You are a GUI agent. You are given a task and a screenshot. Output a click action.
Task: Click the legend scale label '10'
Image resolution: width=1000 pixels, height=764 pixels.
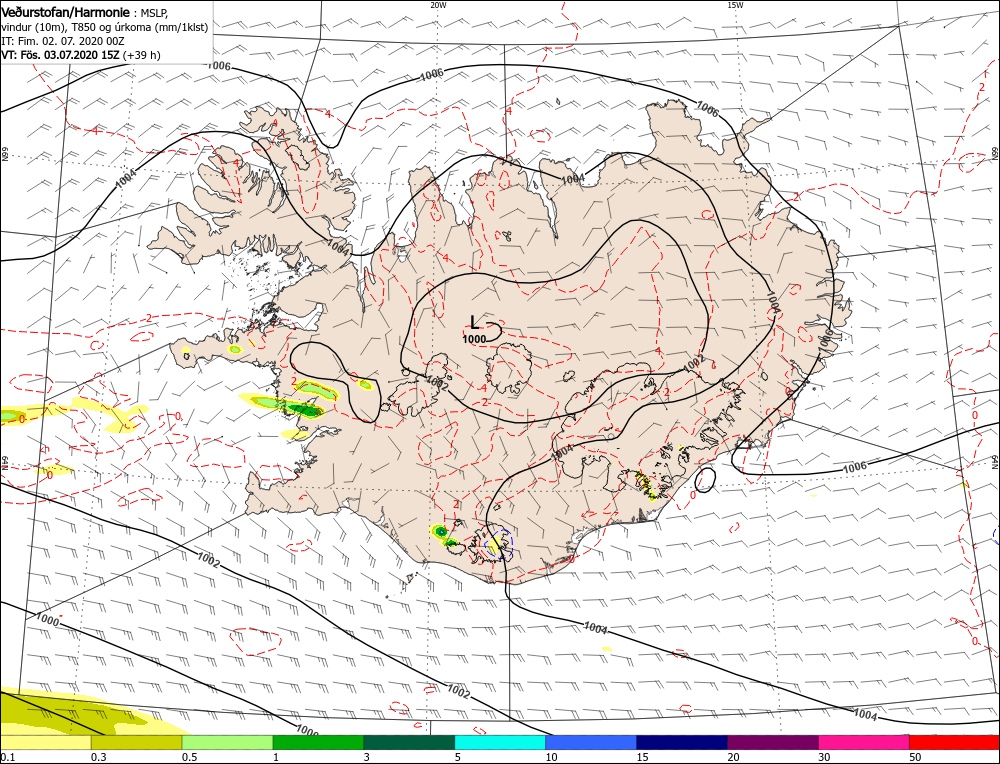point(550,757)
